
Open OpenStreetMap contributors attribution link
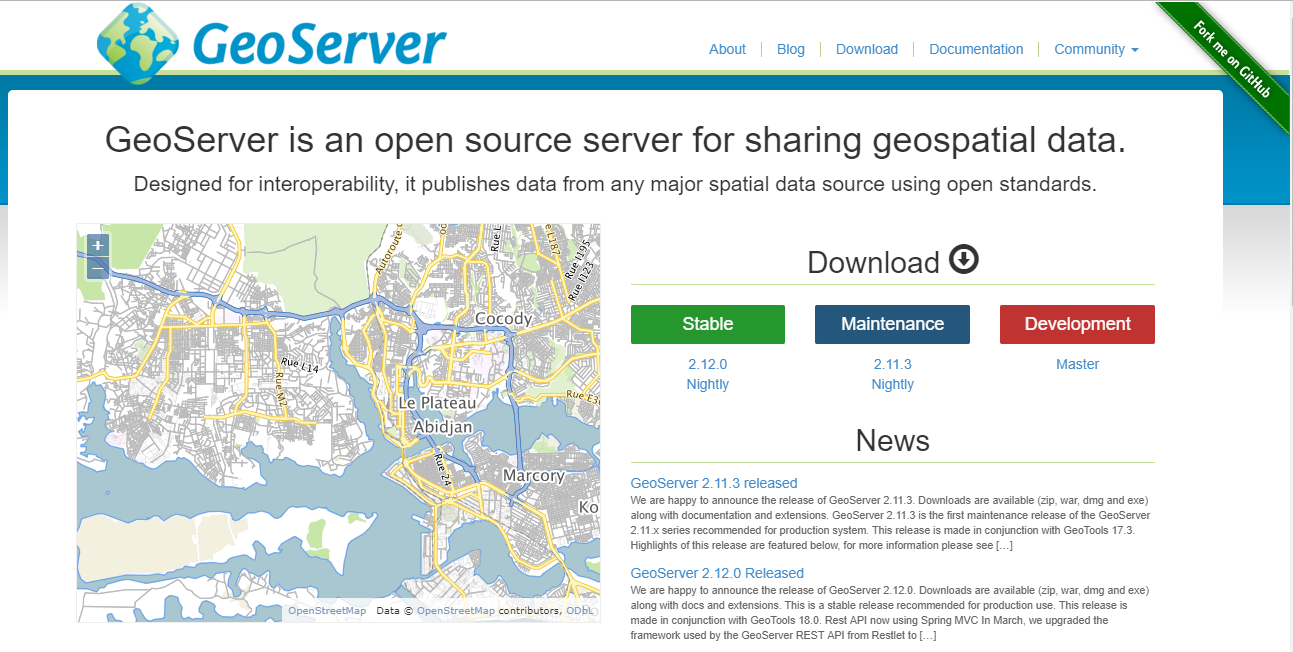(x=456, y=610)
